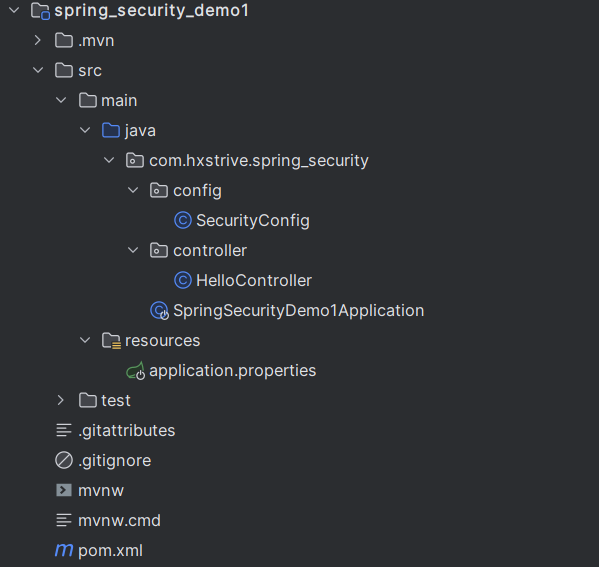This screenshot has width=599, height=567.
Task: Click the resources folder icon
Action: (x=112, y=340)
